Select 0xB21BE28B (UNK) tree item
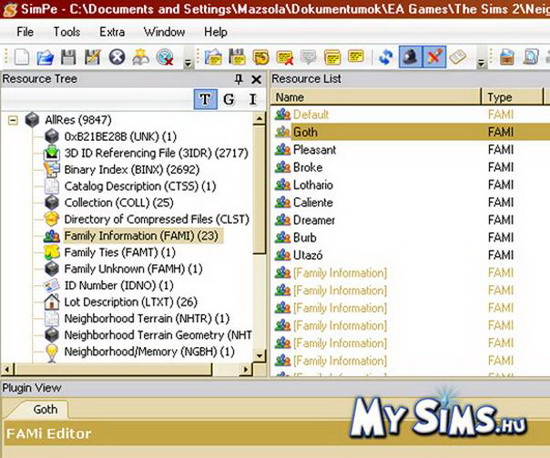Image resolution: width=550 pixels, height=458 pixels. pos(120,136)
